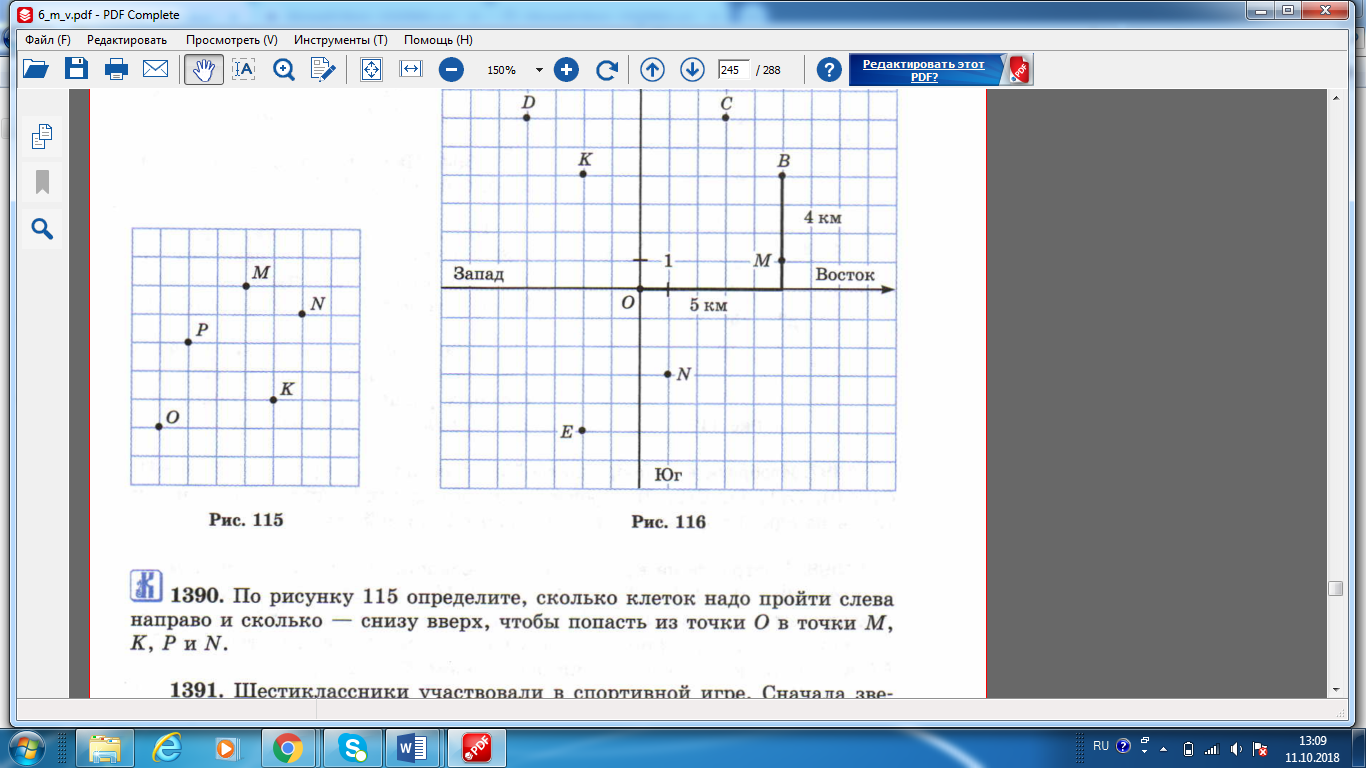Image resolution: width=1366 pixels, height=768 pixels.
Task: Click the 'Редактировать этот PDF?' banner
Action: coord(941,70)
